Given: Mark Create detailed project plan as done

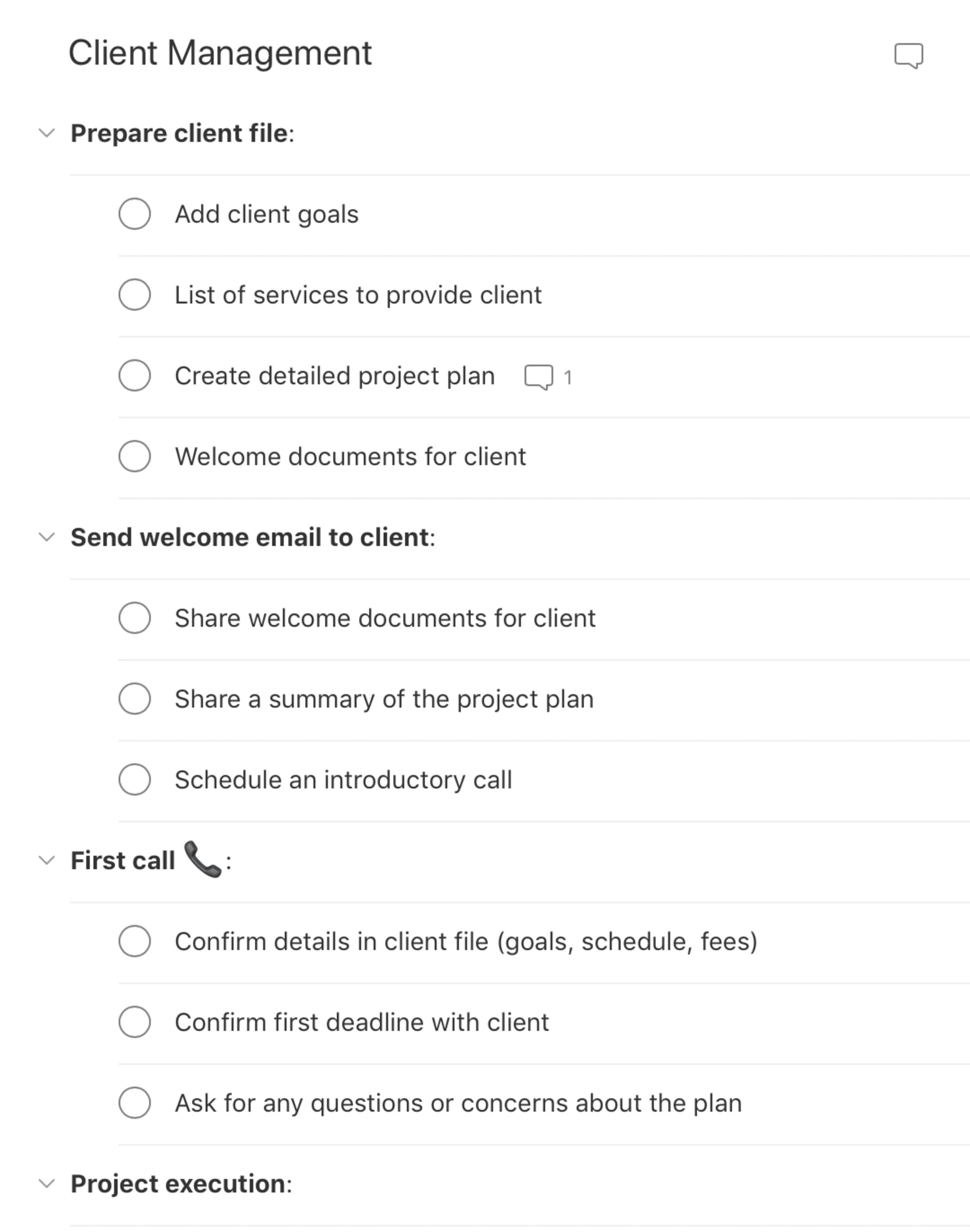Looking at the screenshot, I should 134,375.
